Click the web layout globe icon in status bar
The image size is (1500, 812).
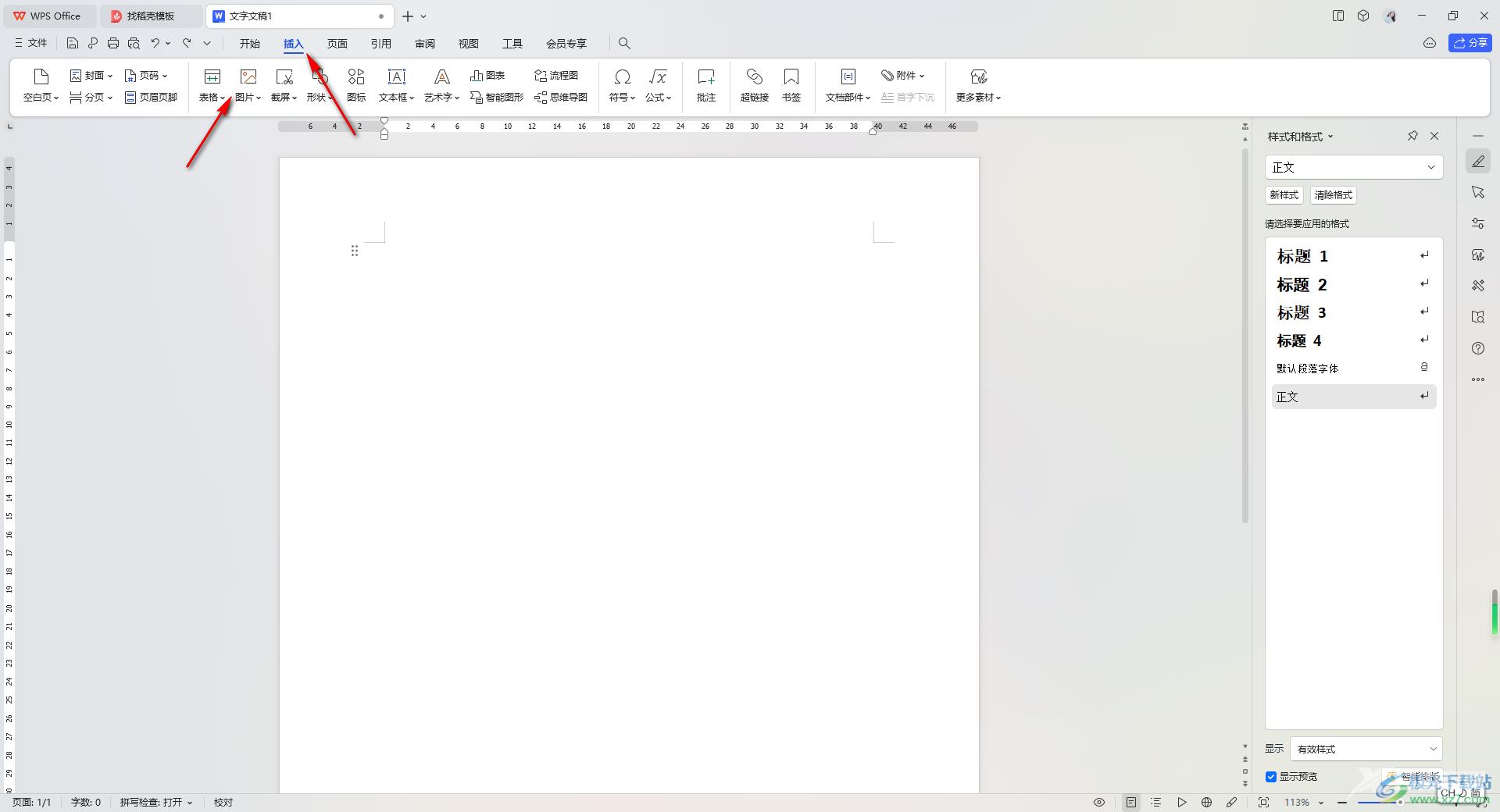pyautogui.click(x=1206, y=802)
